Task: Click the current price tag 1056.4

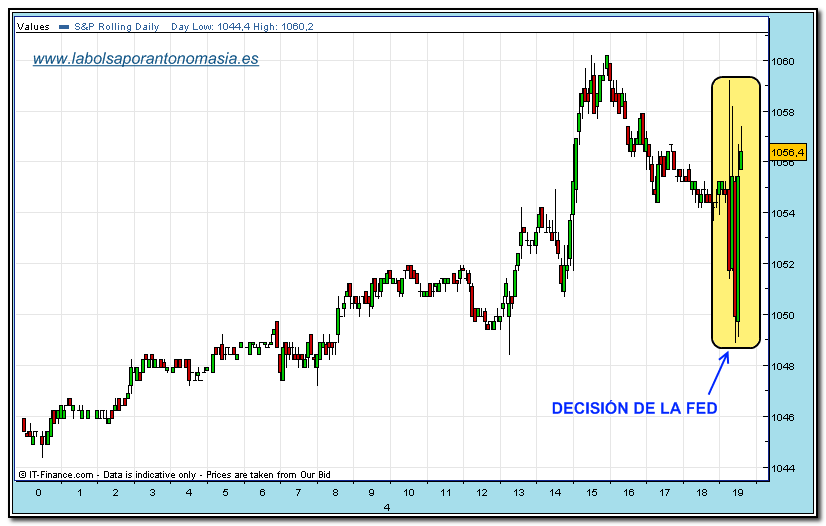Action: (787, 153)
